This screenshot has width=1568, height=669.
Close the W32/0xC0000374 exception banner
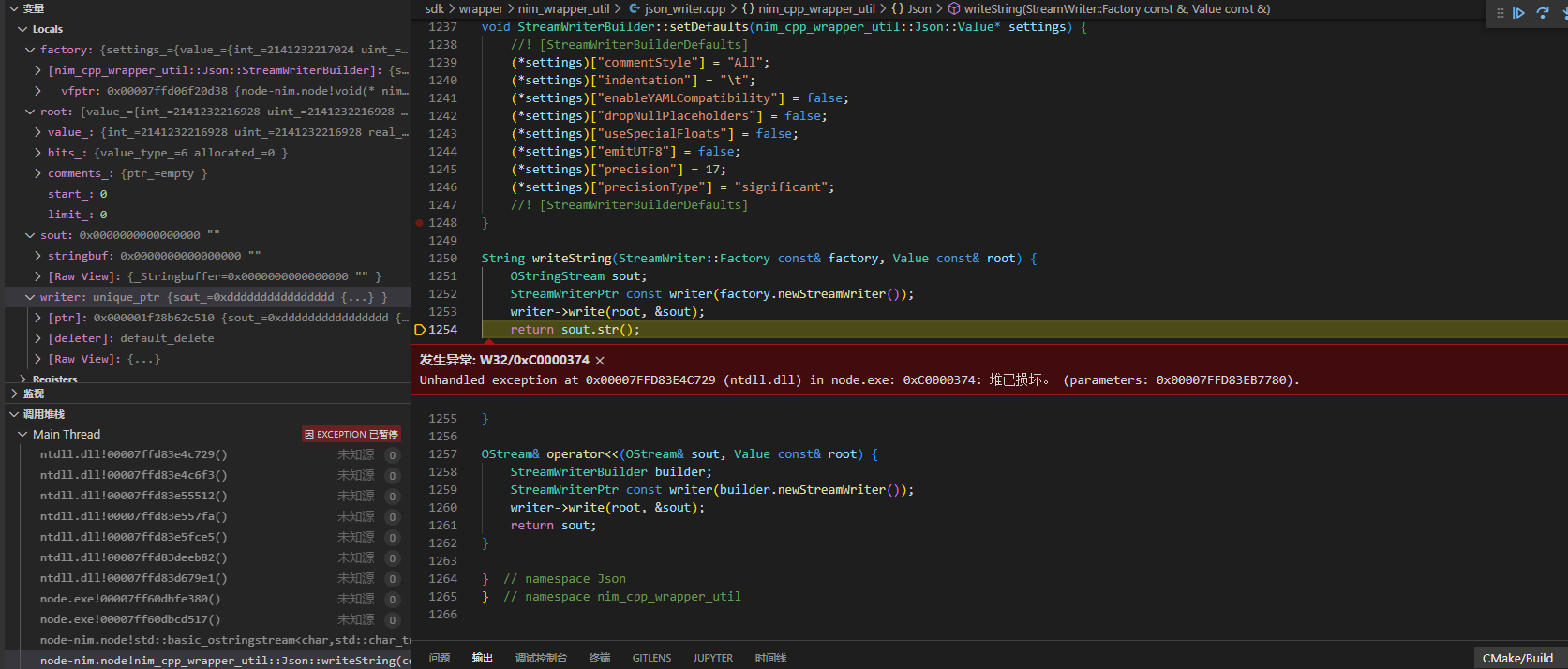pyautogui.click(x=600, y=361)
